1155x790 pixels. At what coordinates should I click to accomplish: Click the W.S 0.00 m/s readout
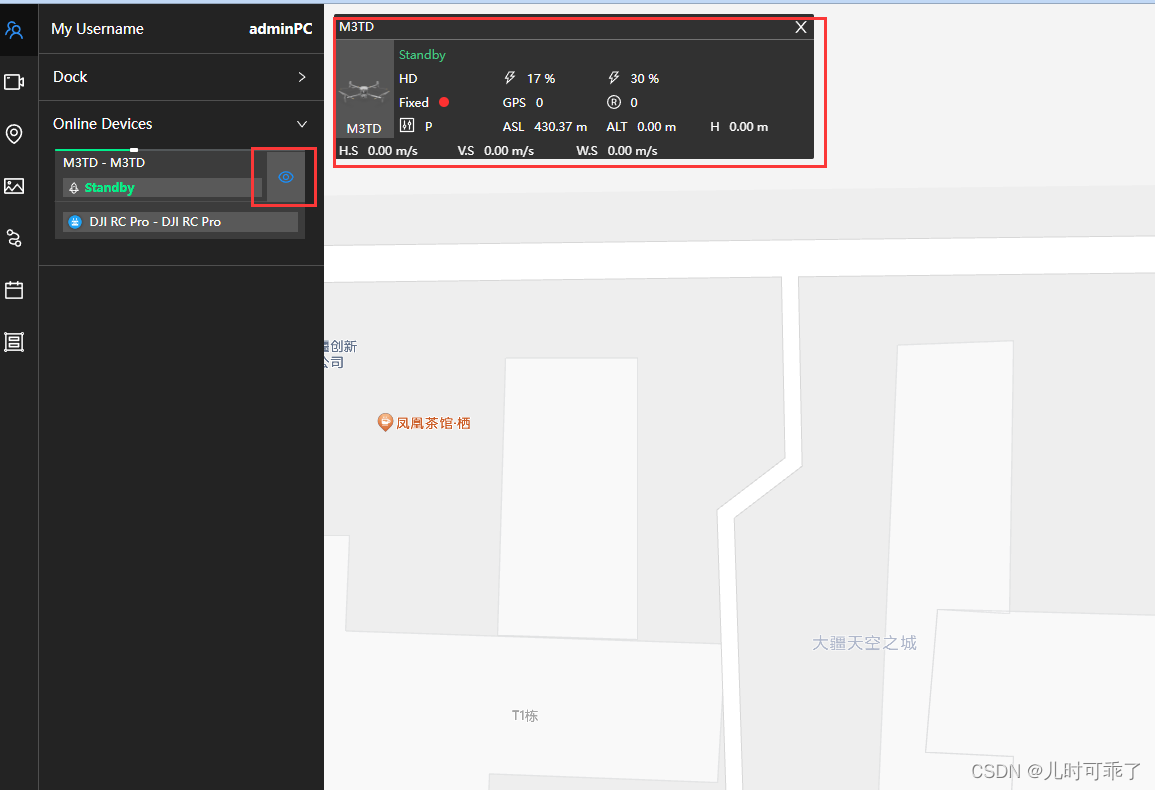click(x=617, y=151)
